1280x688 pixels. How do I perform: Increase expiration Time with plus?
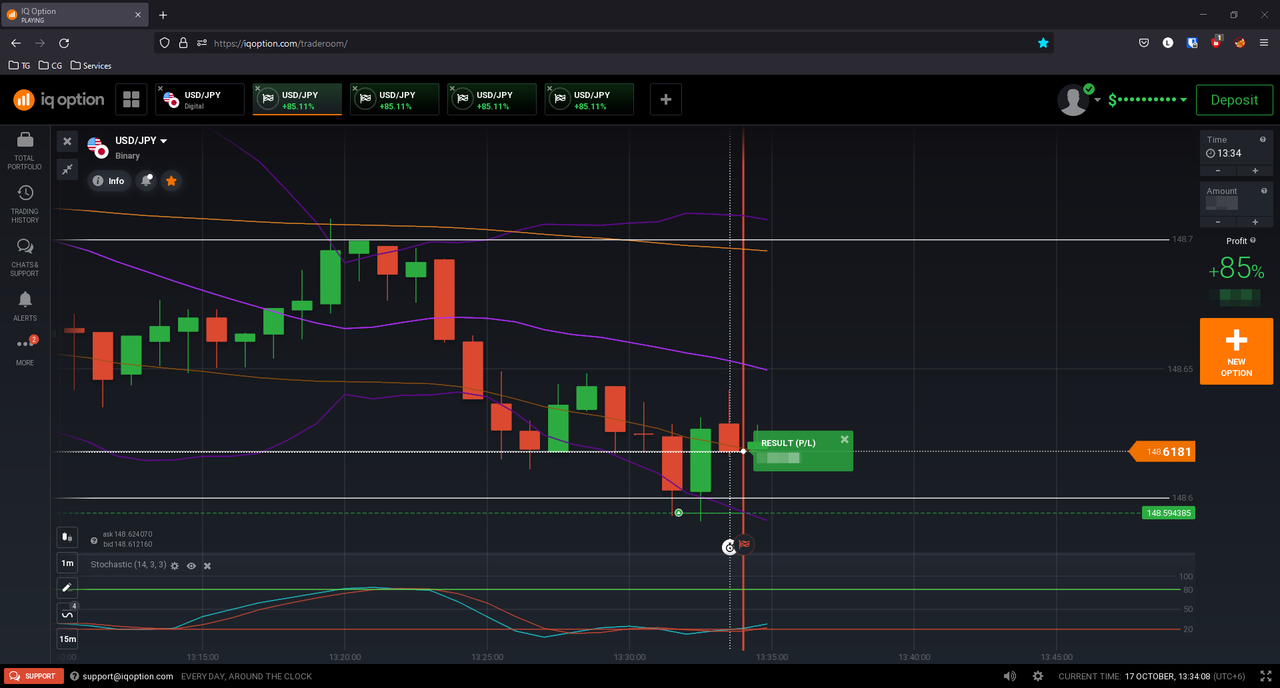click(x=1255, y=170)
